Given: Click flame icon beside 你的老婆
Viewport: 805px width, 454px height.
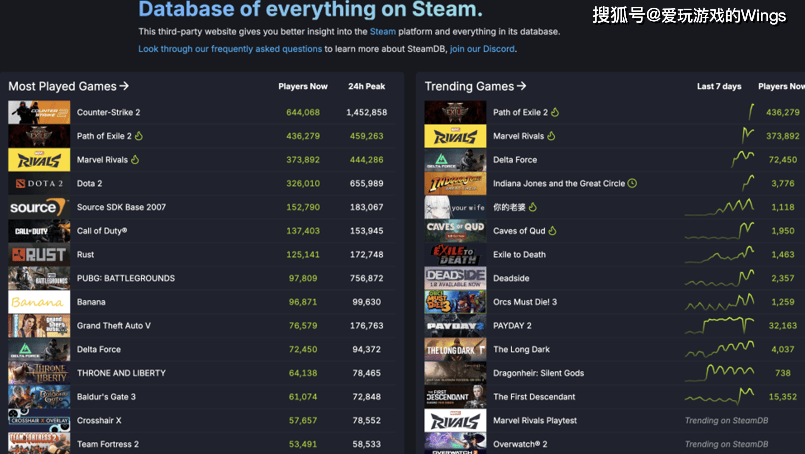Looking at the screenshot, I should [533, 206].
